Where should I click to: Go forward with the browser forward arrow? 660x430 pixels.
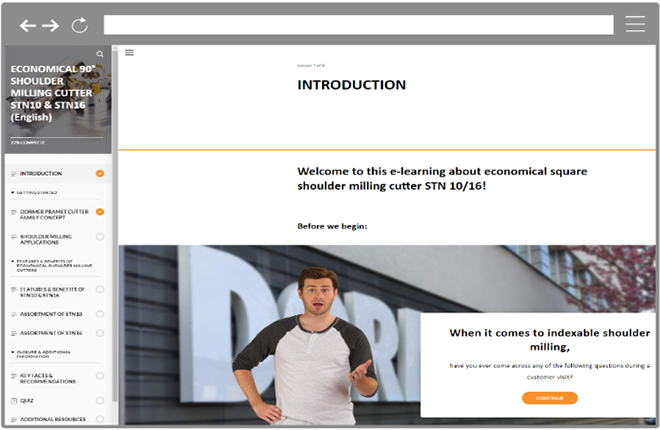coord(51,26)
